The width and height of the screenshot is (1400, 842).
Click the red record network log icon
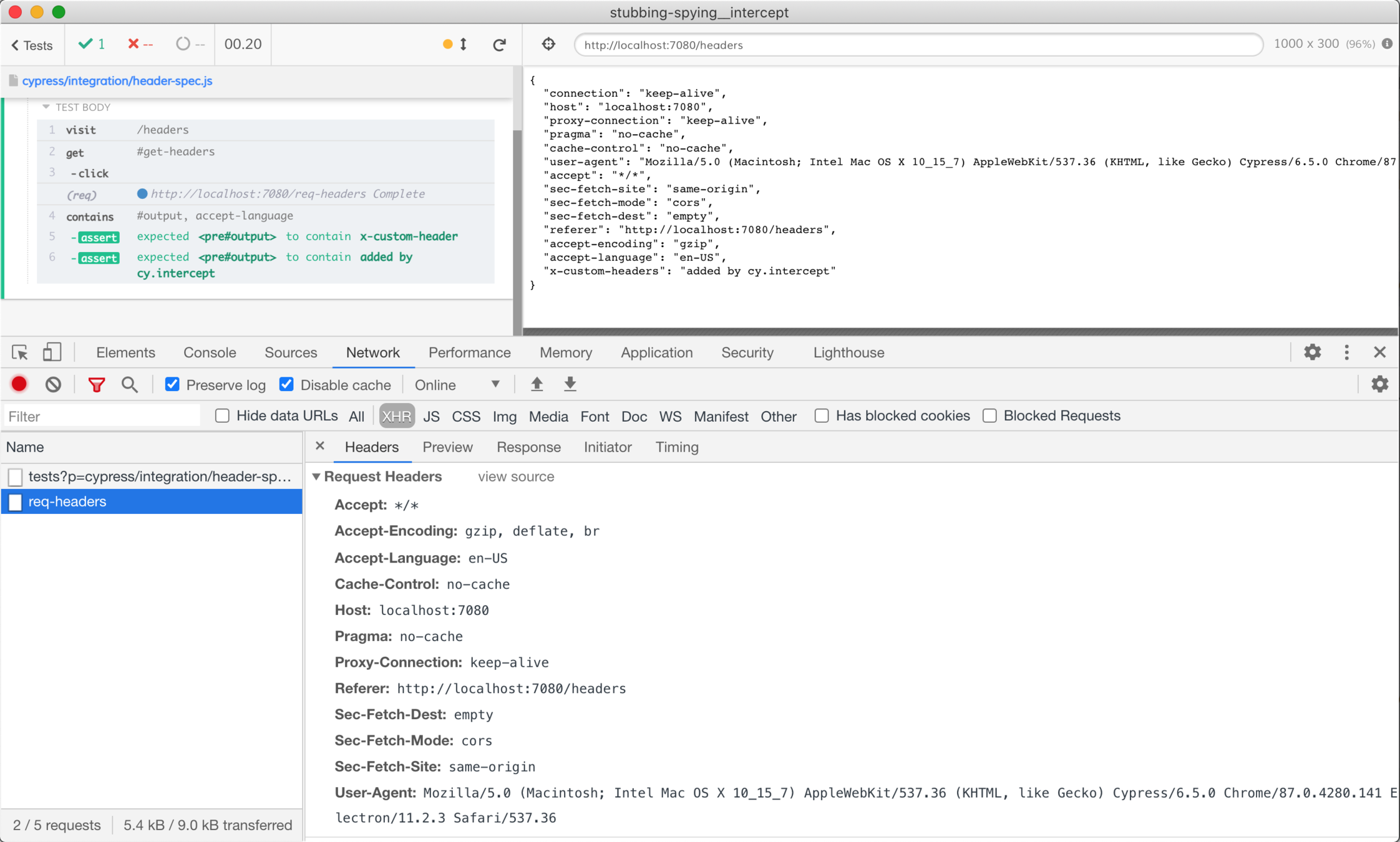(19, 384)
